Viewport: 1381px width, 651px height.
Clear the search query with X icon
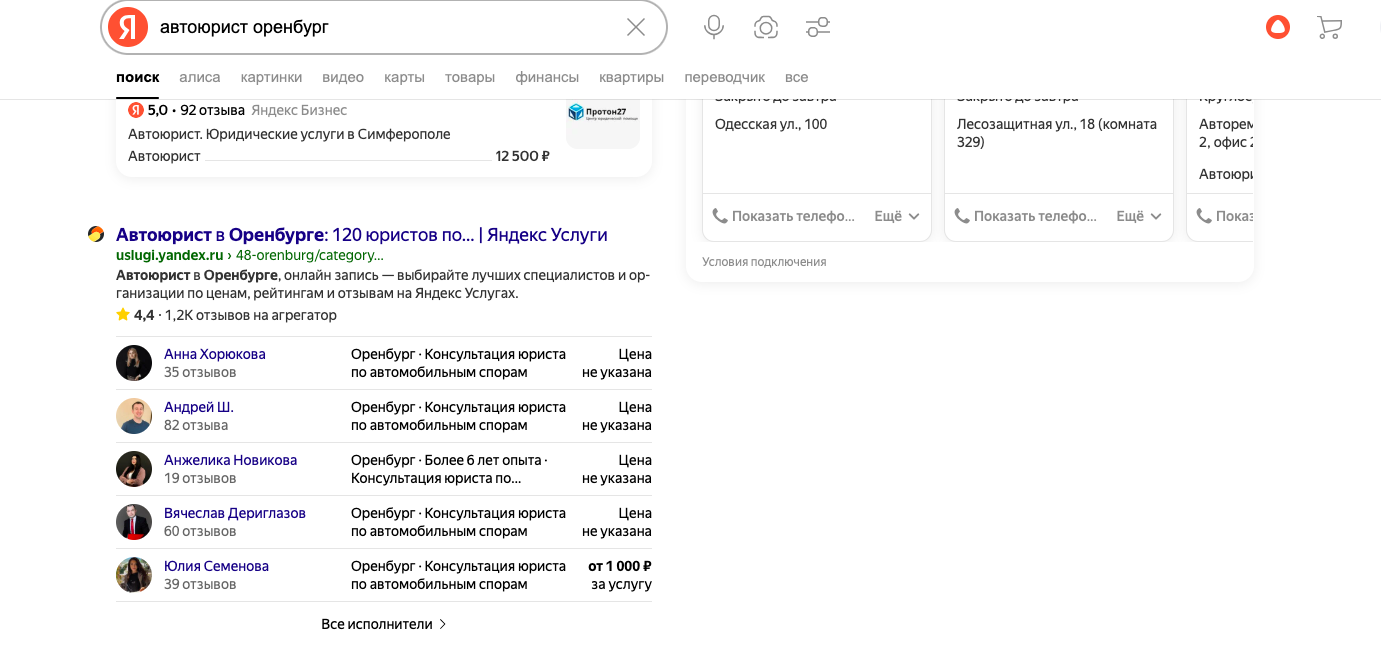coord(636,27)
